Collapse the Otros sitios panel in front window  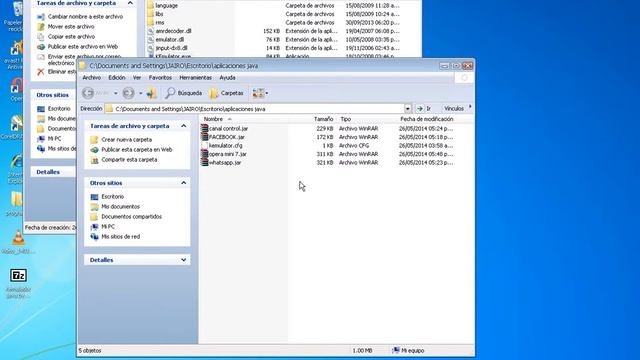184,183
